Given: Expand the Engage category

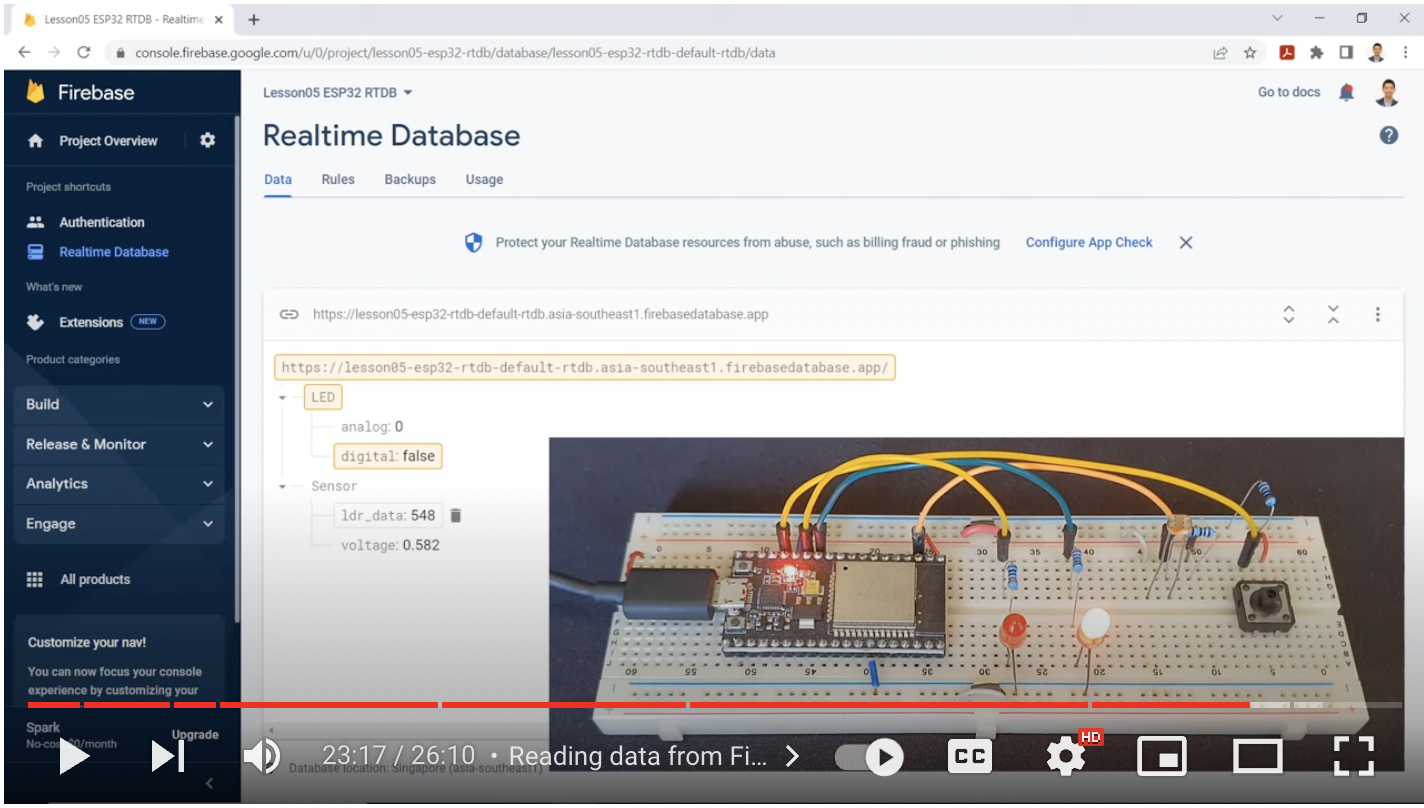Looking at the screenshot, I should pyautogui.click(x=119, y=524).
